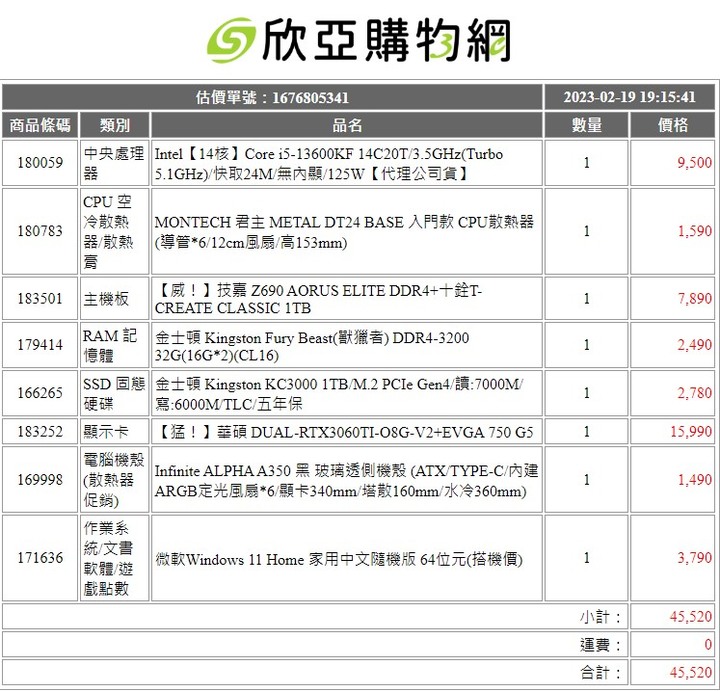
Task: Click the total amount beside 合計
Action: click(x=691, y=673)
